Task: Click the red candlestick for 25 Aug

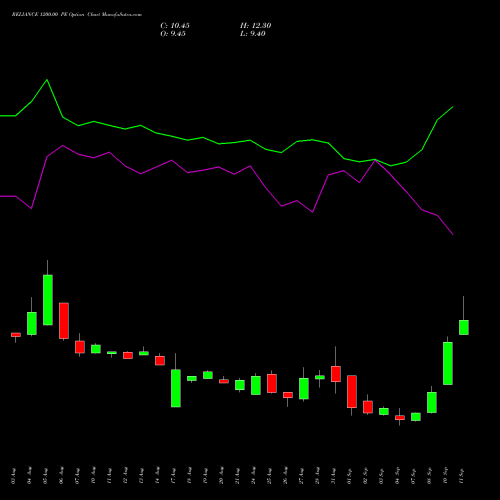Action: [272, 383]
